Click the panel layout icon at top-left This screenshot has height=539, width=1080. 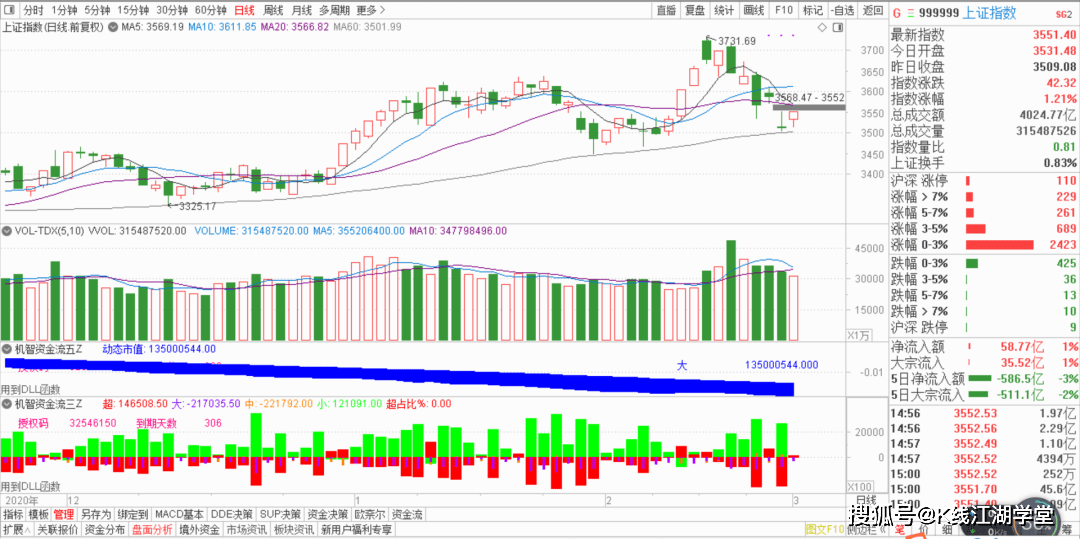click(x=9, y=10)
